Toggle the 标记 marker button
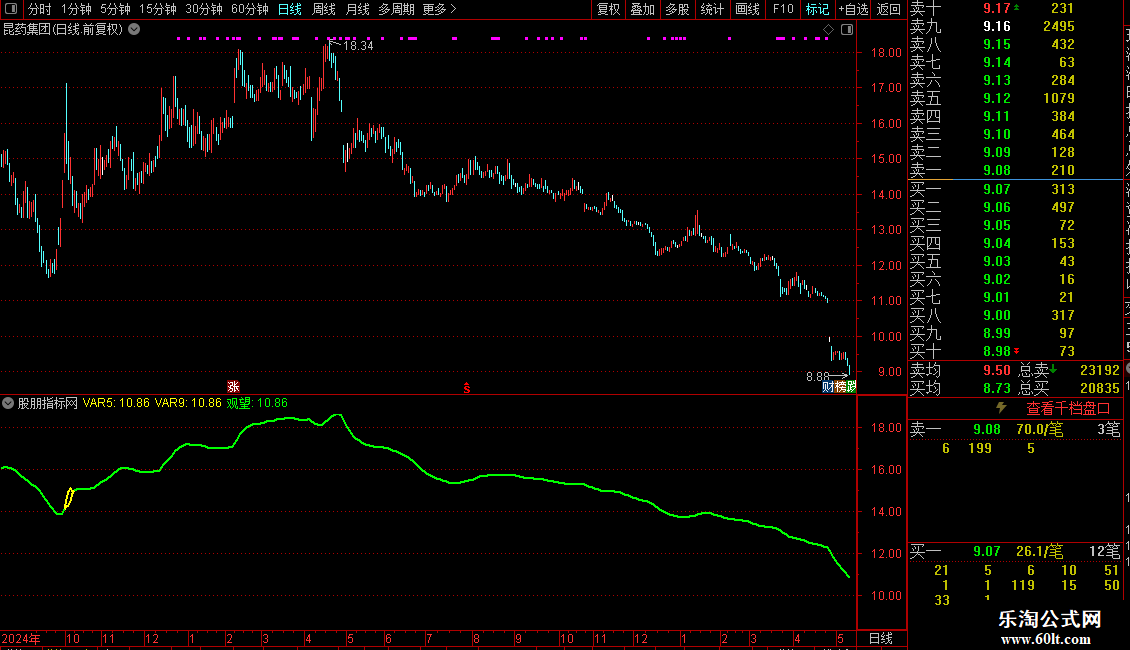This screenshot has height=650, width=1130. pos(817,9)
